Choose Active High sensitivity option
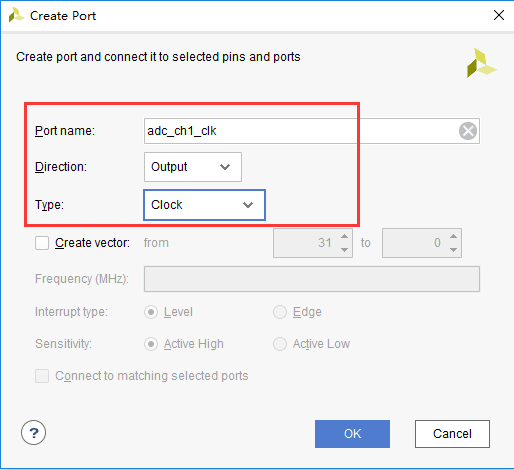Image resolution: width=514 pixels, height=470 pixels. pyautogui.click(x=151, y=344)
